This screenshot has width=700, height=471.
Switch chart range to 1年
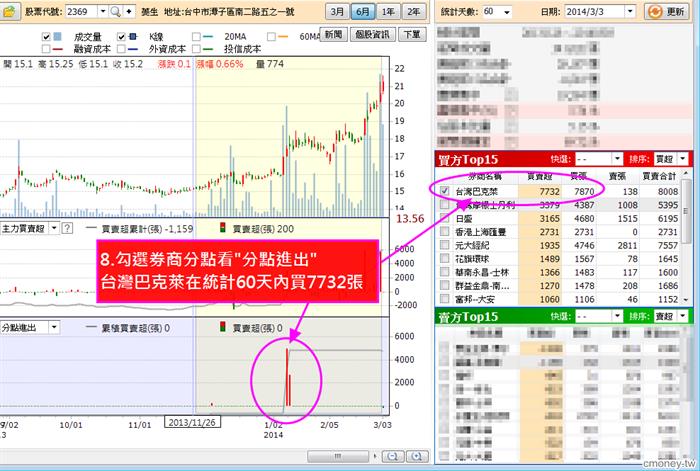pos(388,12)
